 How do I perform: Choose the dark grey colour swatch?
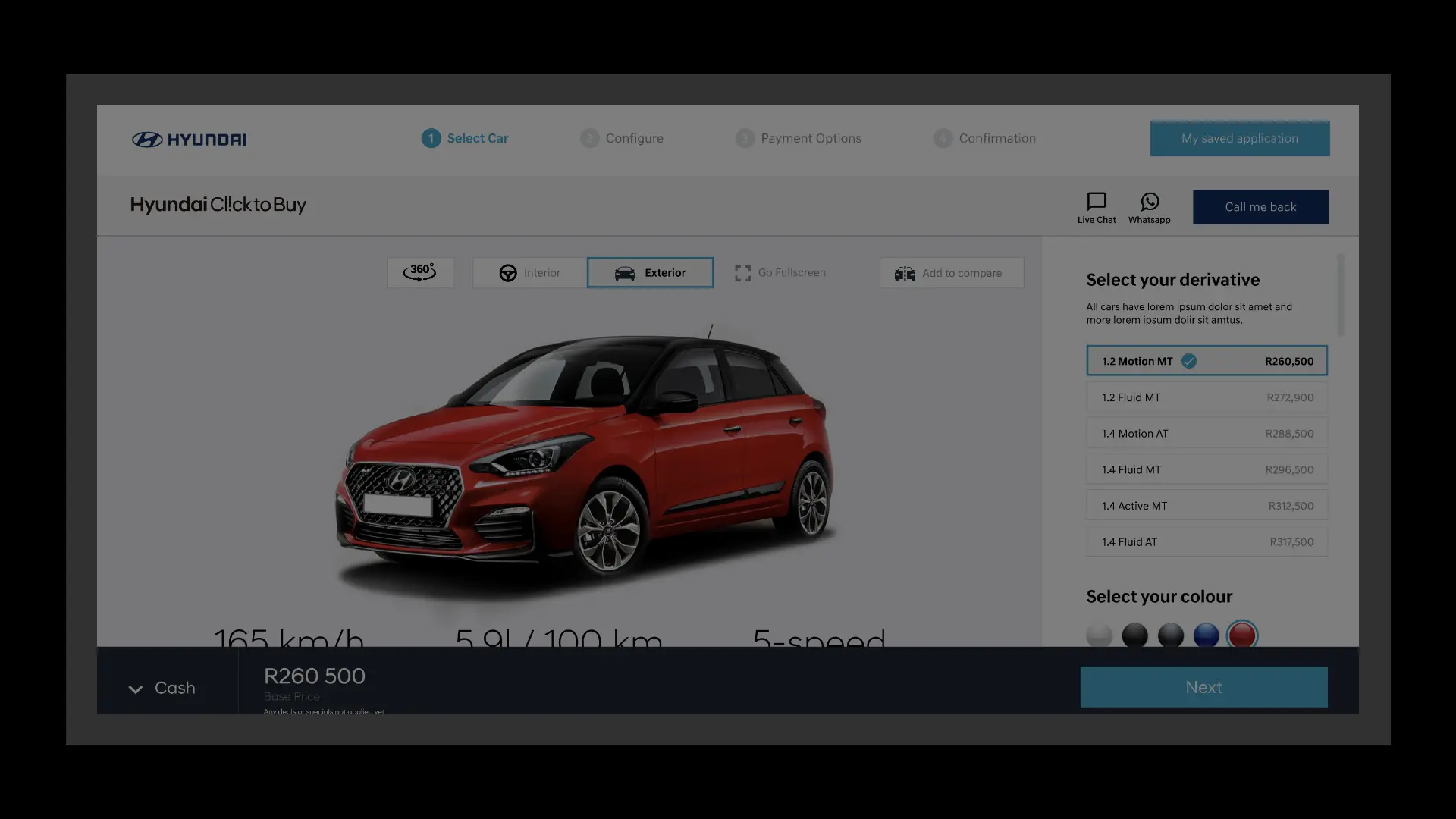click(x=1171, y=635)
